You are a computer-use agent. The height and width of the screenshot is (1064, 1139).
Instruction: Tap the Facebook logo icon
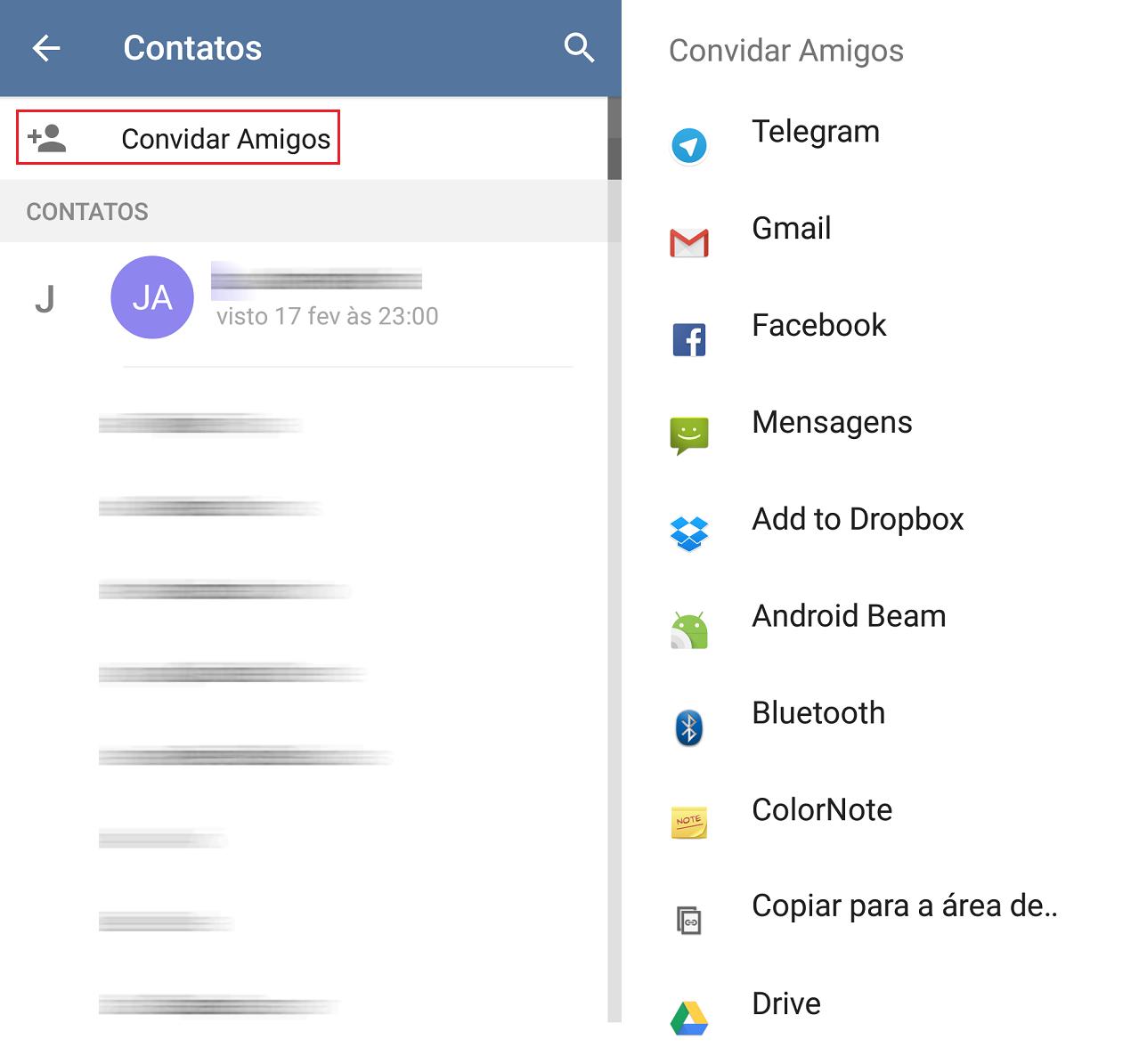point(688,340)
